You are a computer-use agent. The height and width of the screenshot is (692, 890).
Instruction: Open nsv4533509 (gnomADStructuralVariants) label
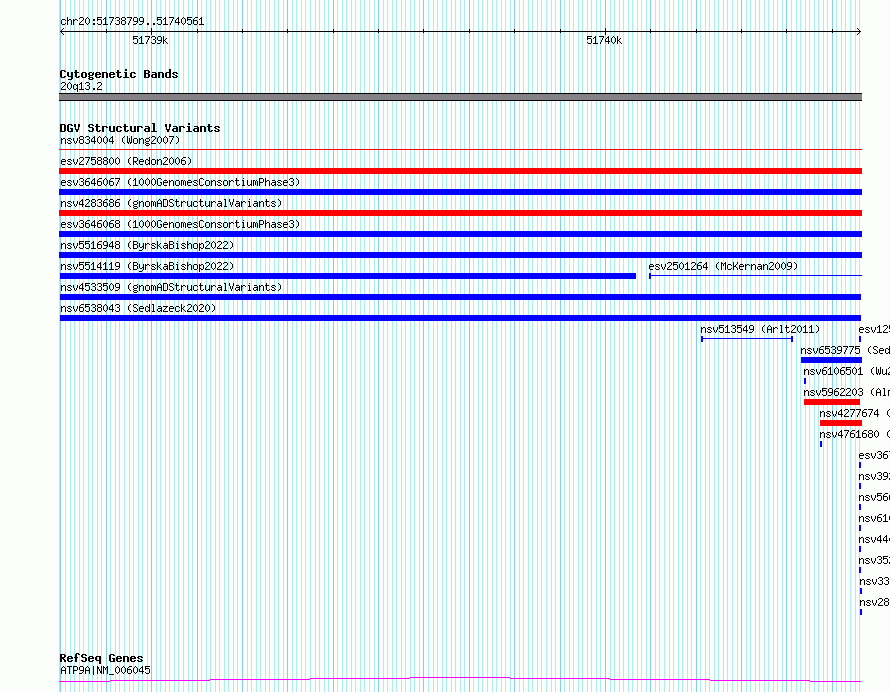(171, 287)
